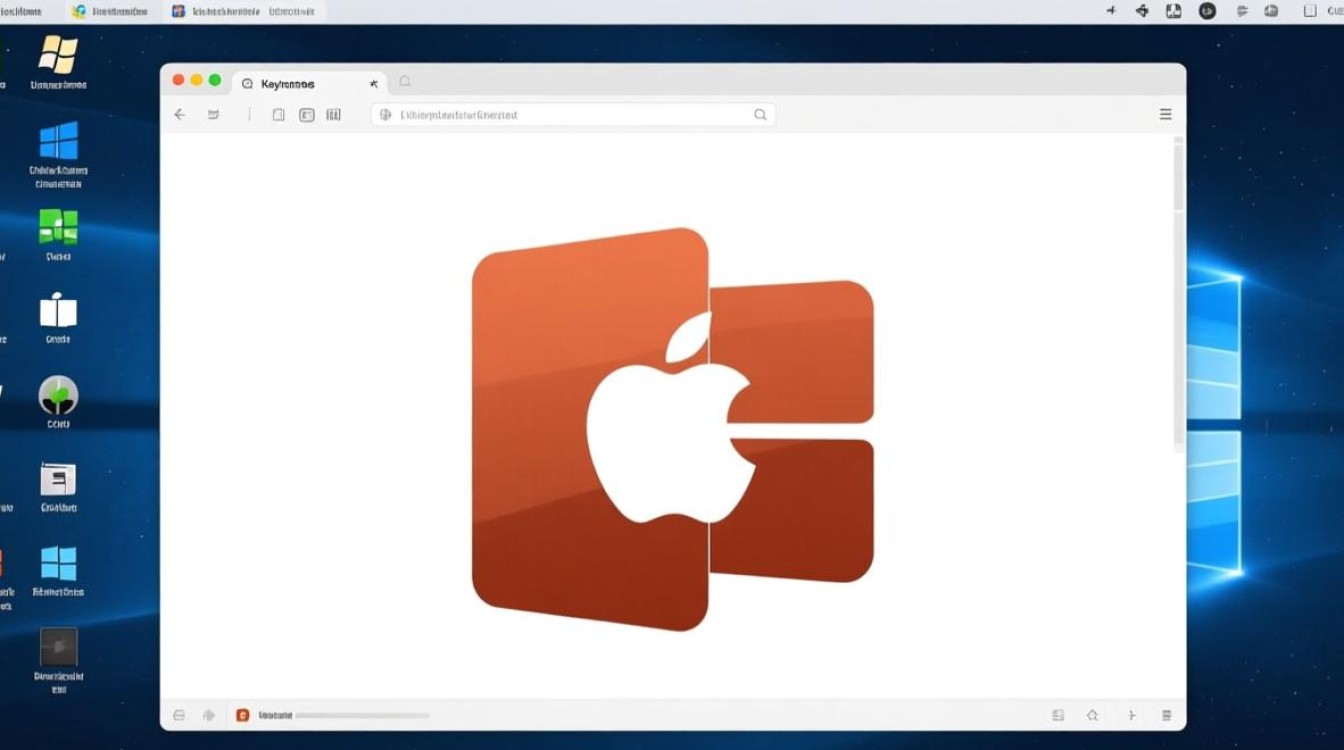
Task: Open the white gift box desktop icon
Action: [58, 311]
